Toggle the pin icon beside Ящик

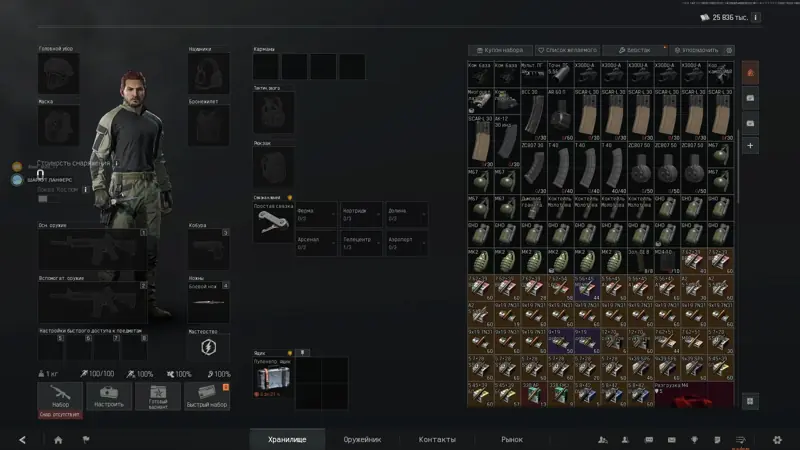click(x=303, y=353)
